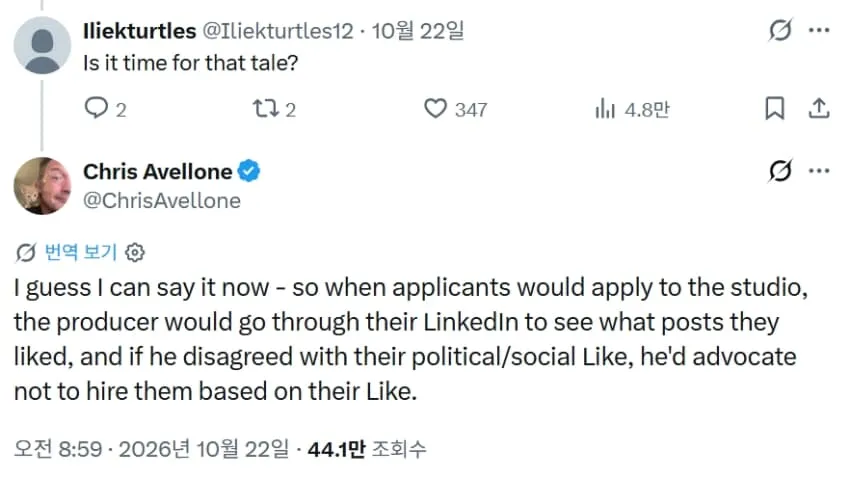Open translation settings gear icon
The width and height of the screenshot is (850, 477).
(x=135, y=252)
